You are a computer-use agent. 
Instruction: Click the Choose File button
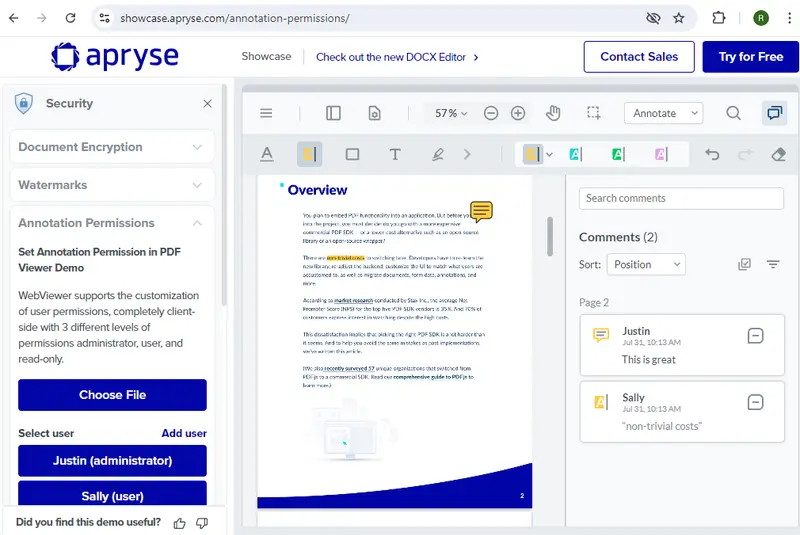point(112,395)
